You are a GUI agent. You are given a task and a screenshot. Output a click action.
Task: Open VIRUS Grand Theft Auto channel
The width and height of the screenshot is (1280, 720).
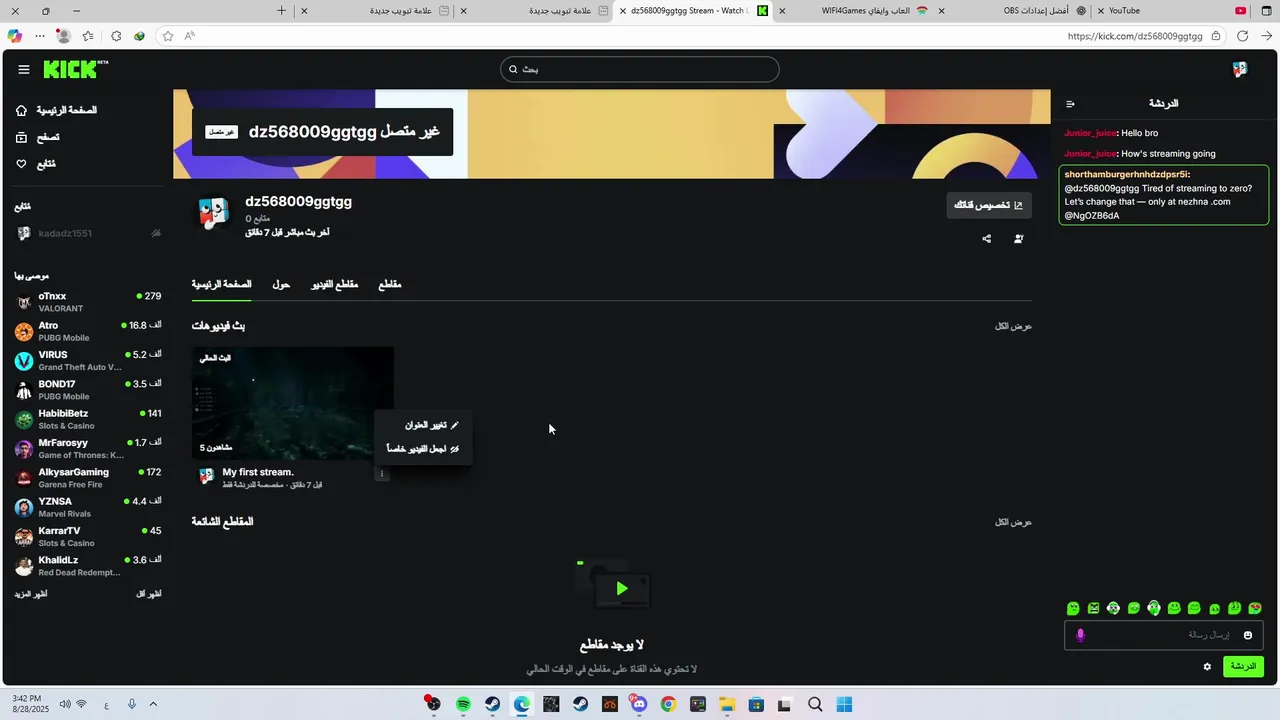point(88,360)
